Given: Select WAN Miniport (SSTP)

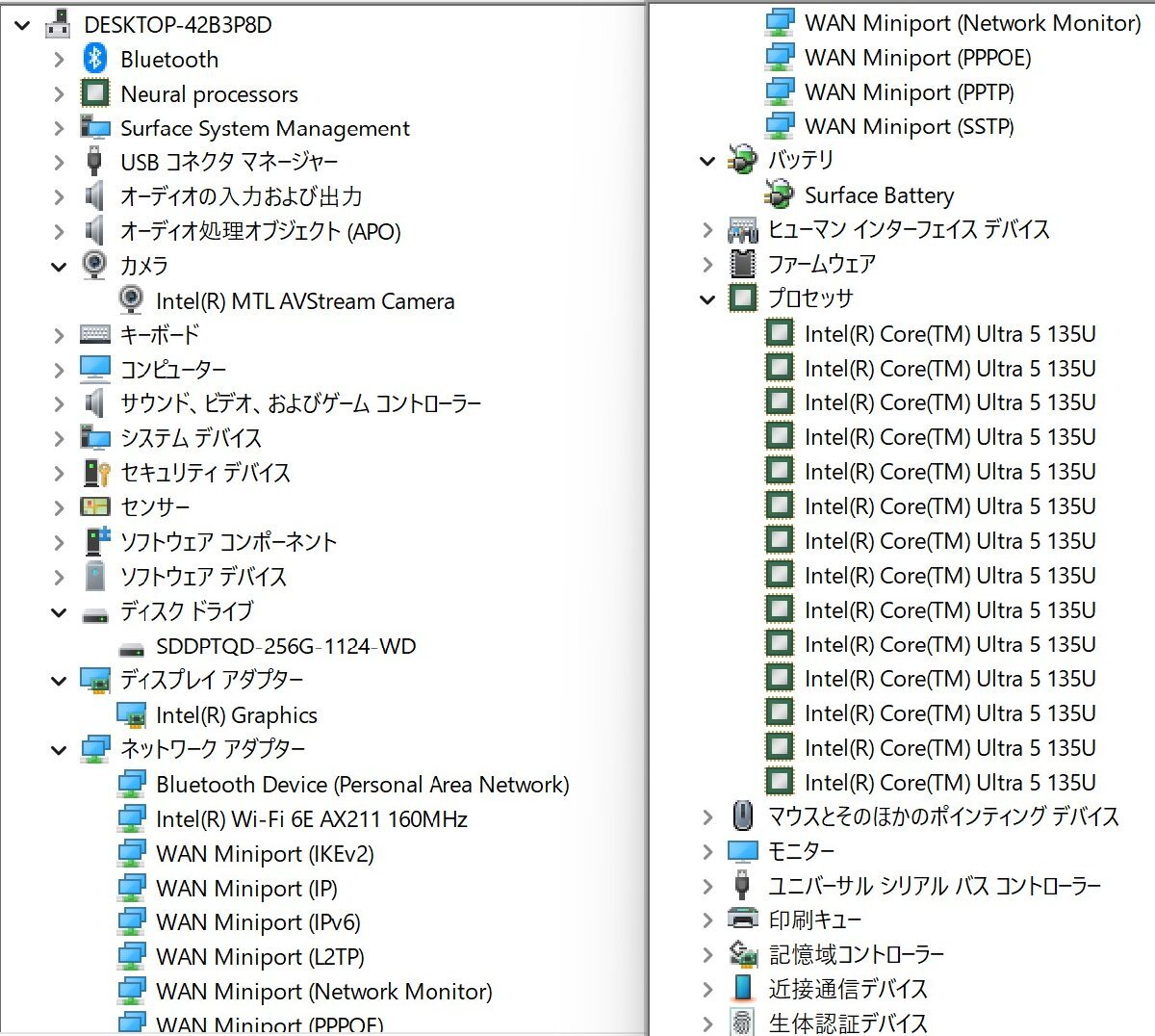Looking at the screenshot, I should (x=910, y=126).
